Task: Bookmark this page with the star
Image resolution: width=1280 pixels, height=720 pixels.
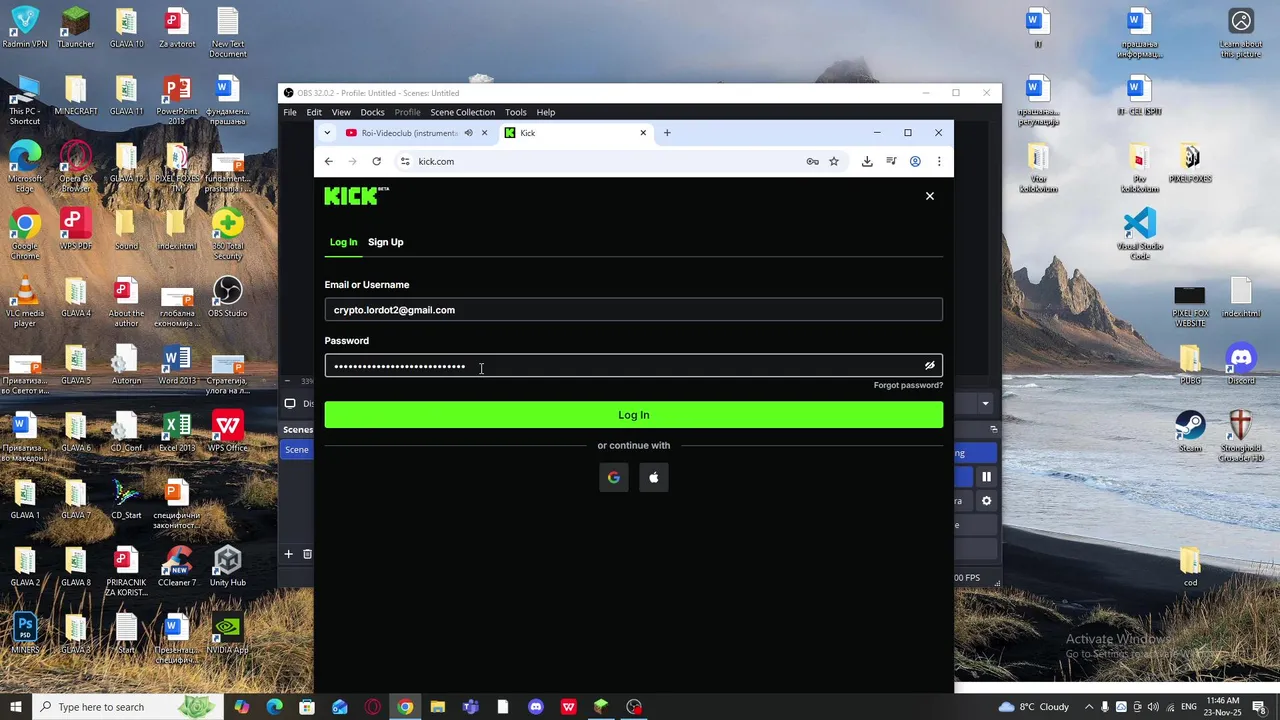Action: point(834,161)
